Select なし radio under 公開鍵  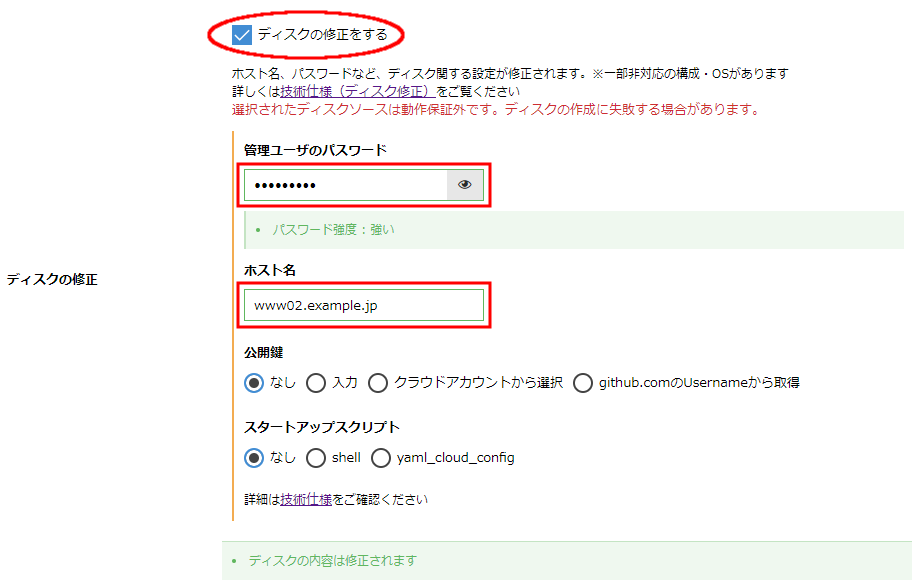255,382
